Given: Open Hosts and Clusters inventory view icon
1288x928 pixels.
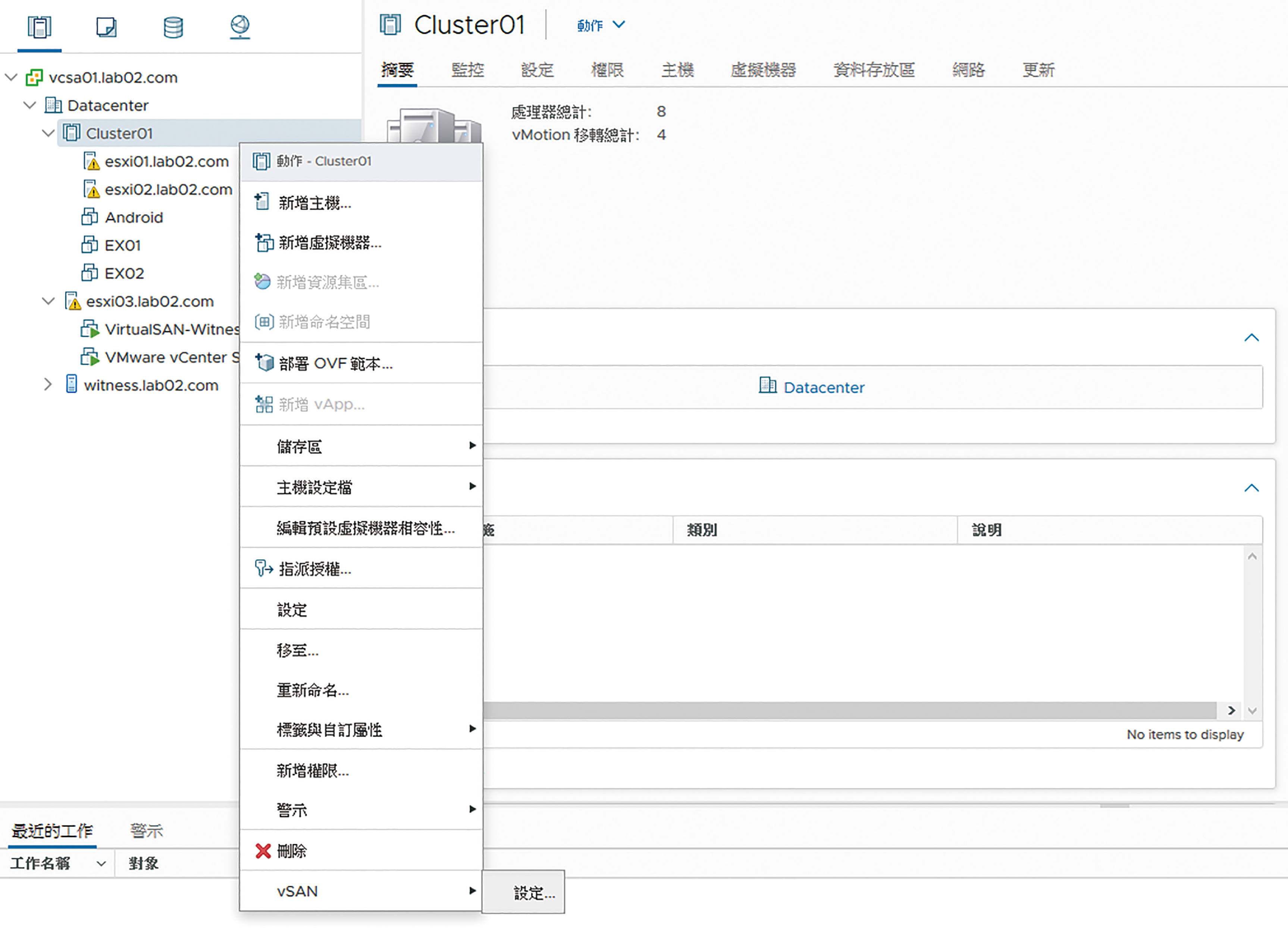Looking at the screenshot, I should 39,27.
